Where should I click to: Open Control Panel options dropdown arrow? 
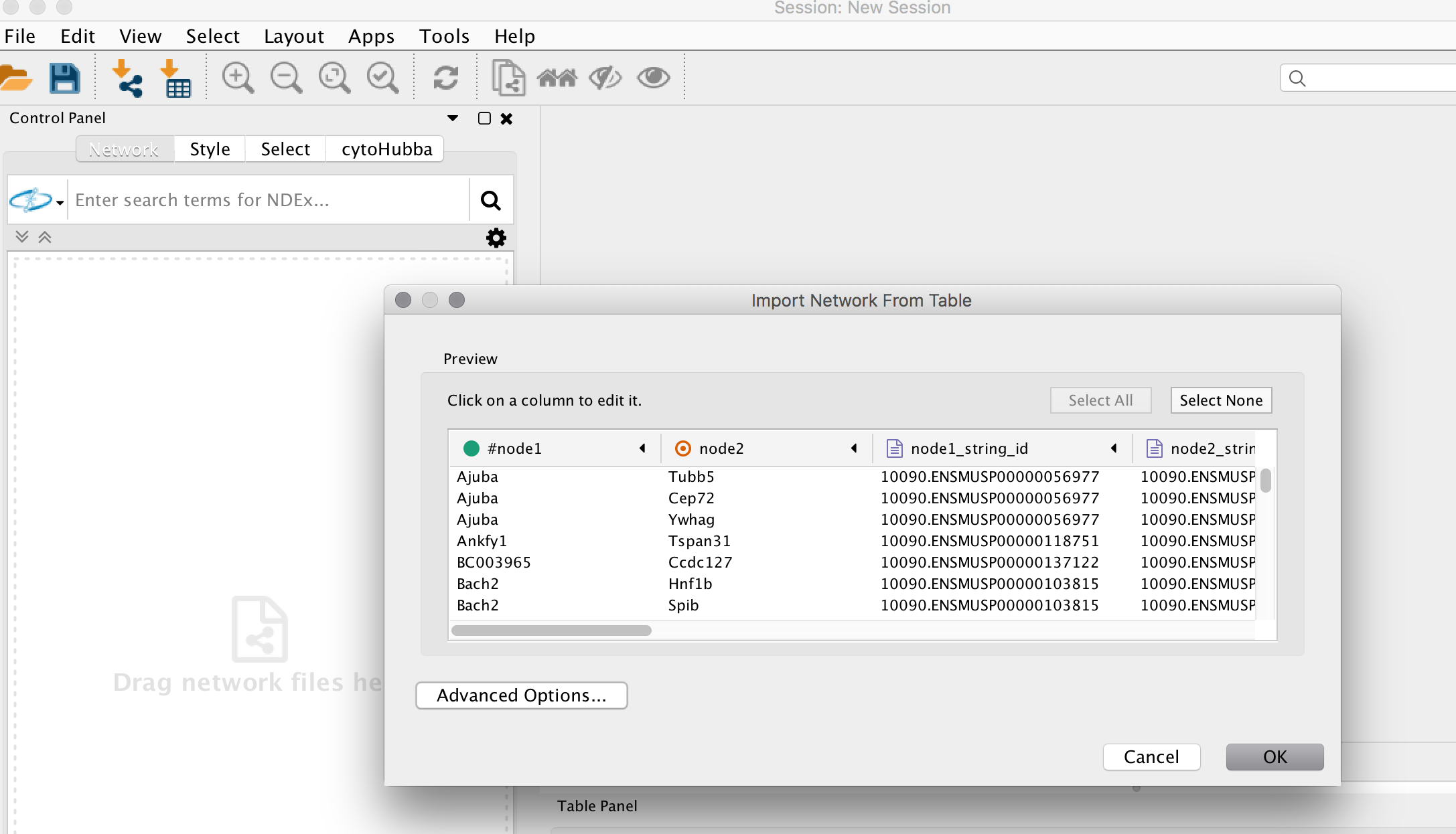(453, 118)
